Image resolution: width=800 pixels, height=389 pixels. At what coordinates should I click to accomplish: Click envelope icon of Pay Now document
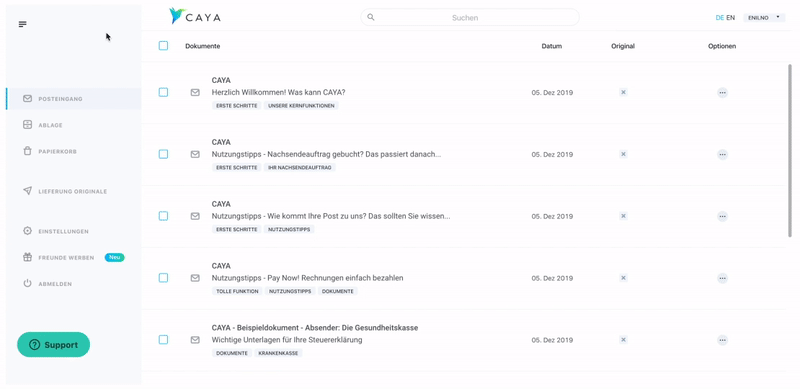tap(195, 278)
